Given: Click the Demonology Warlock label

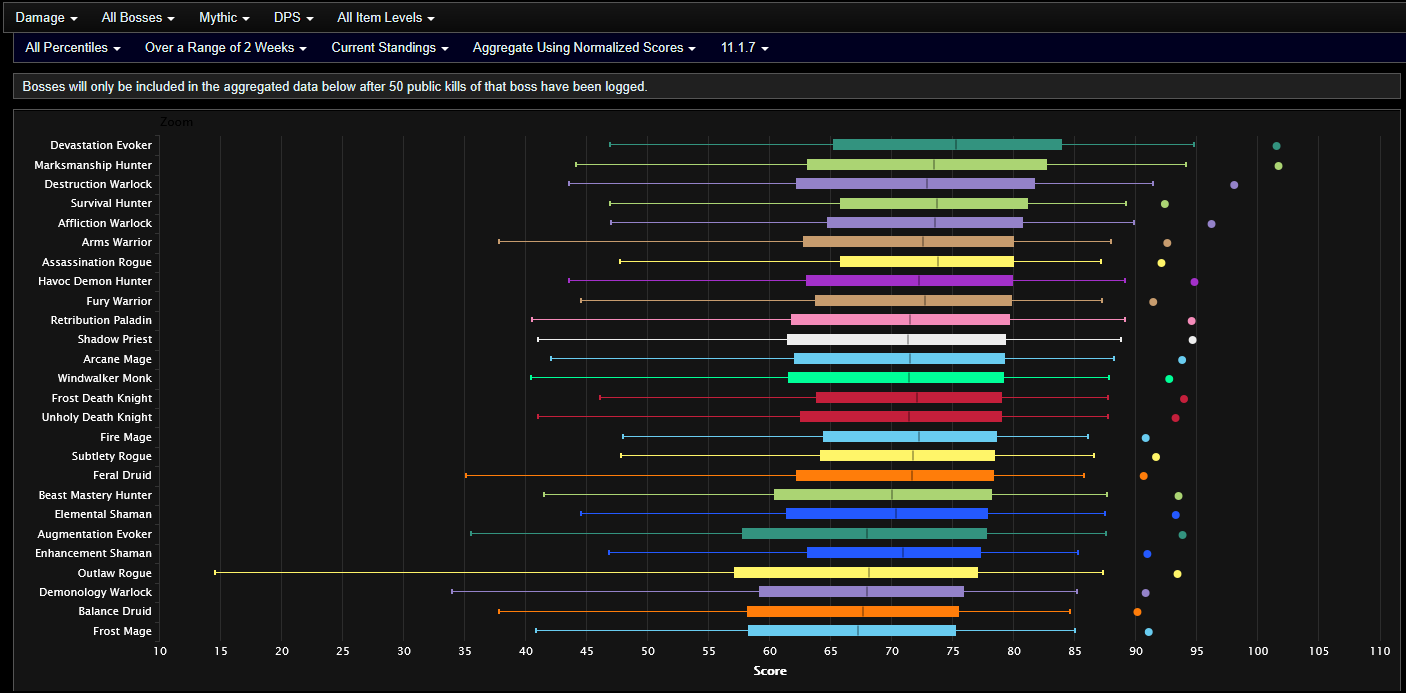Looking at the screenshot, I should [x=98, y=592].
